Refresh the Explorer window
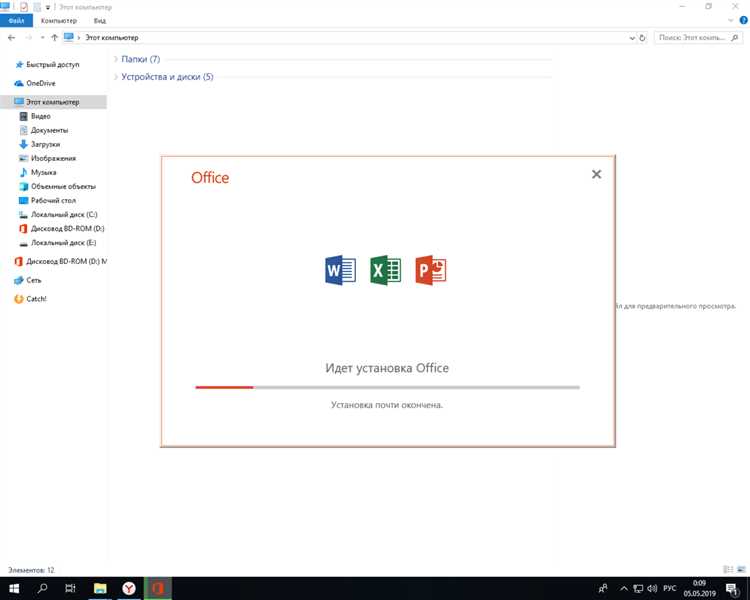This screenshot has height=600, width=750. (x=642, y=38)
